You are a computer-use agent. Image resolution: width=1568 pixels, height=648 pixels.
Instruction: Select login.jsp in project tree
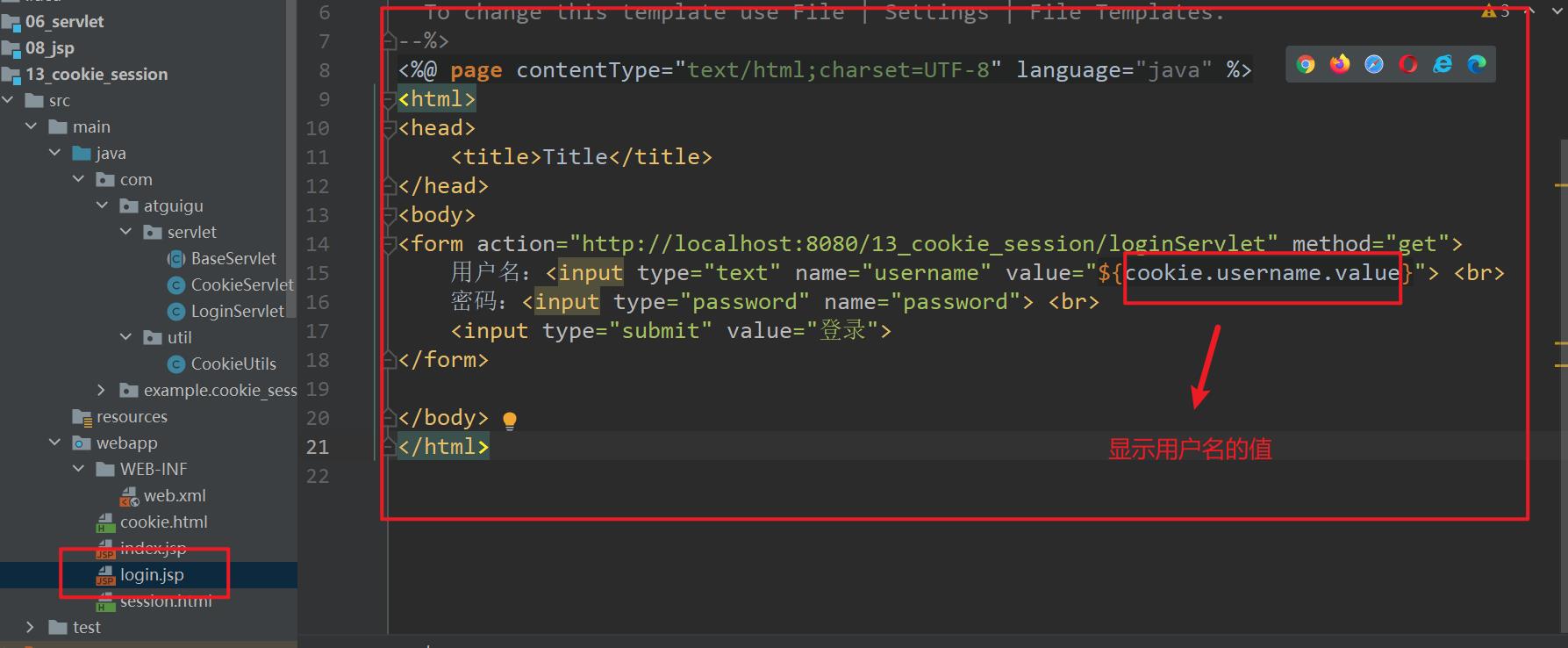[x=152, y=575]
